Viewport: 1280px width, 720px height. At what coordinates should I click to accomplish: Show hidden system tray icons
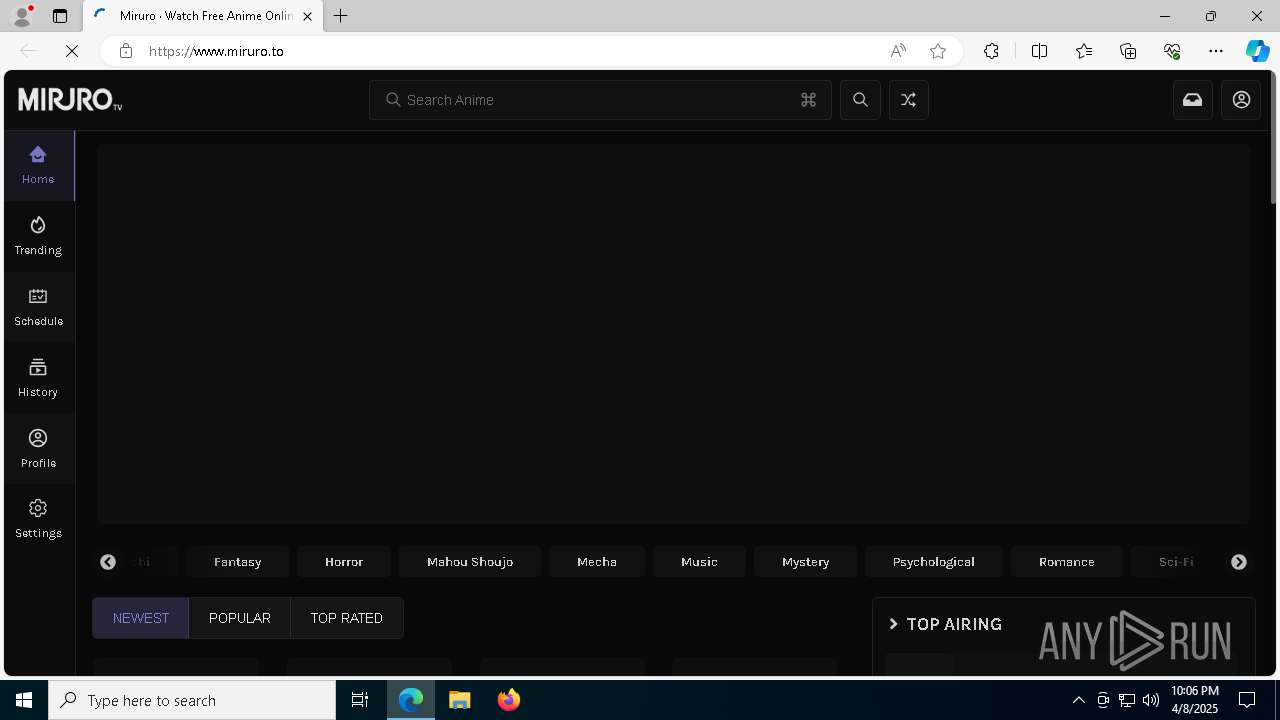click(1079, 700)
